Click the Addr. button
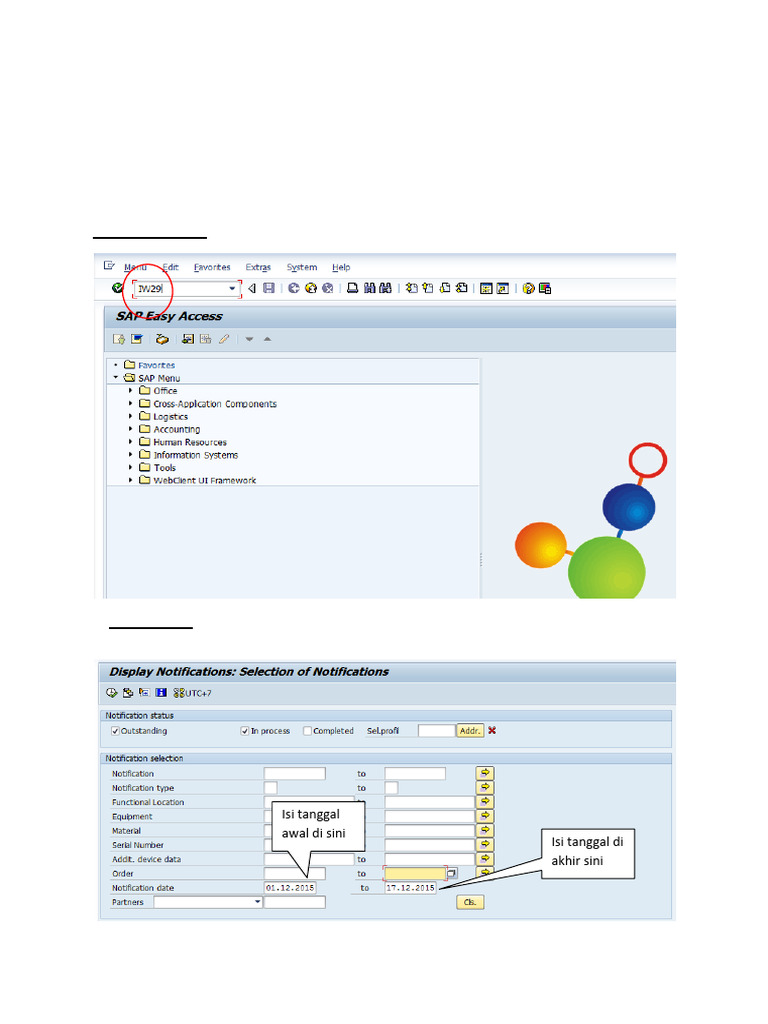 470,731
